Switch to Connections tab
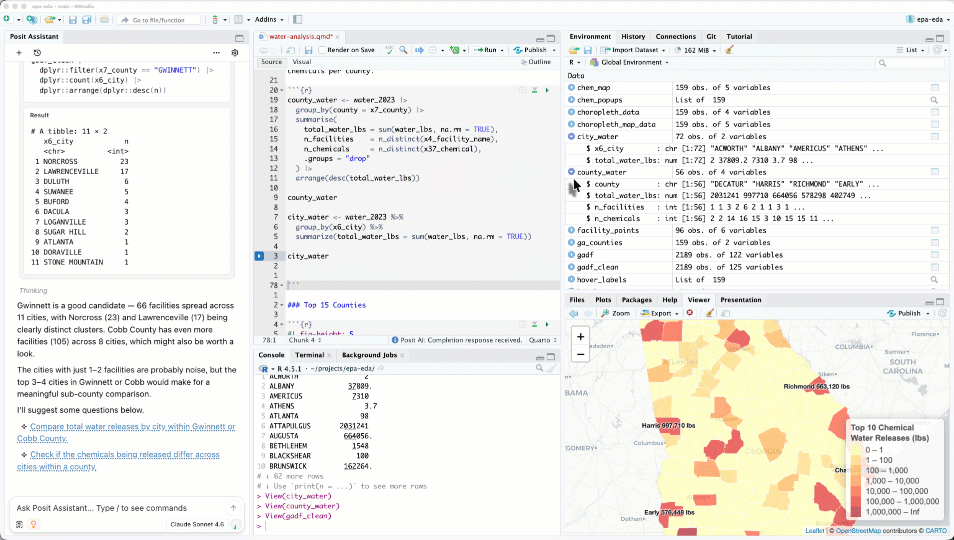The image size is (954, 540). tap(675, 36)
